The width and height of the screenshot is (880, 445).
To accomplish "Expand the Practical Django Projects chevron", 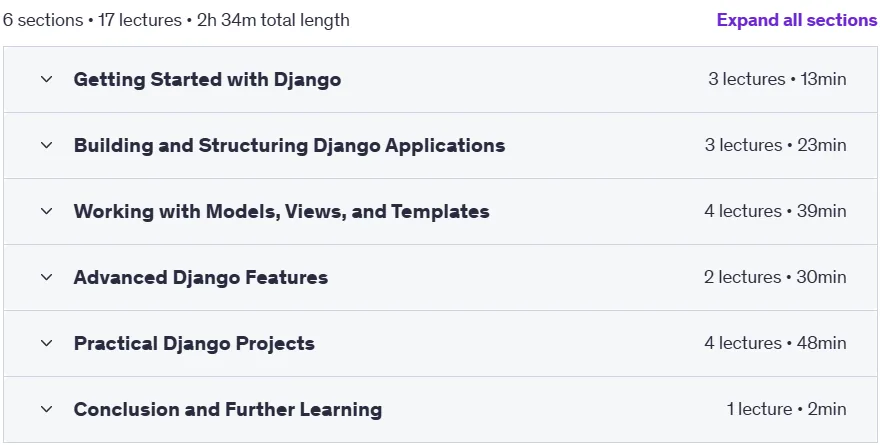I will (47, 343).
